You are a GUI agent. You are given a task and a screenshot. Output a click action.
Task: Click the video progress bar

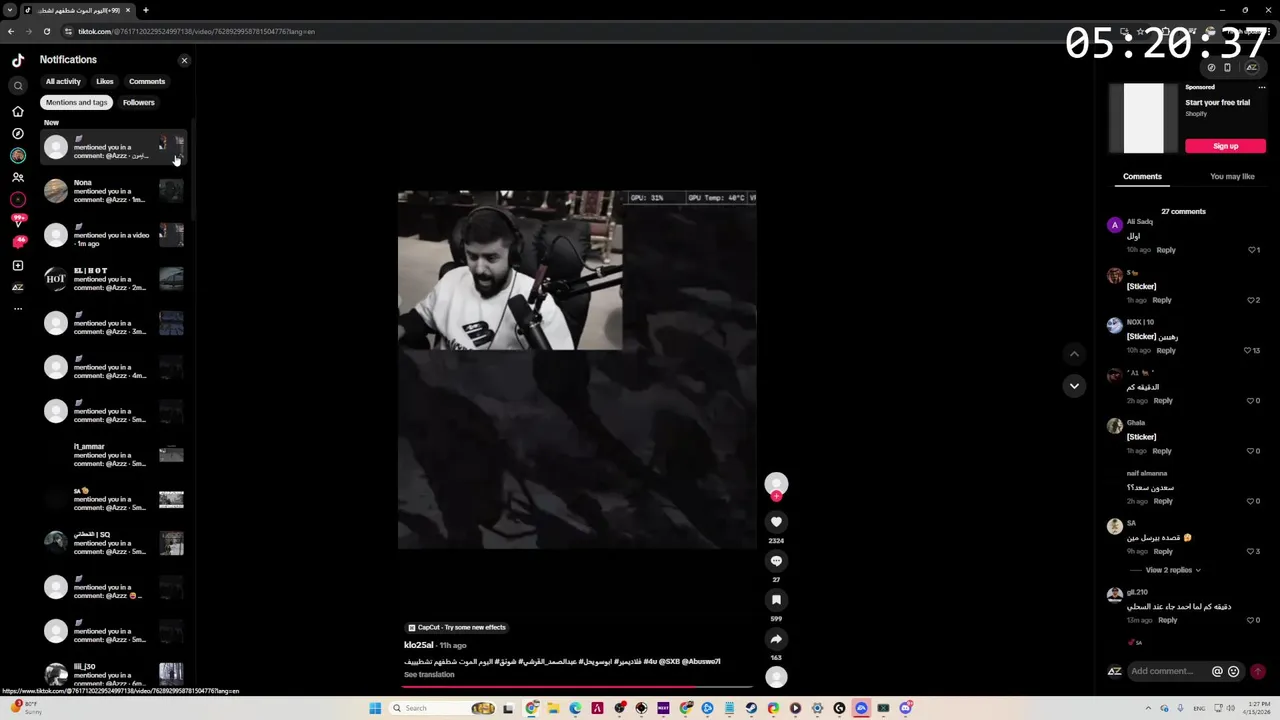coord(577,687)
